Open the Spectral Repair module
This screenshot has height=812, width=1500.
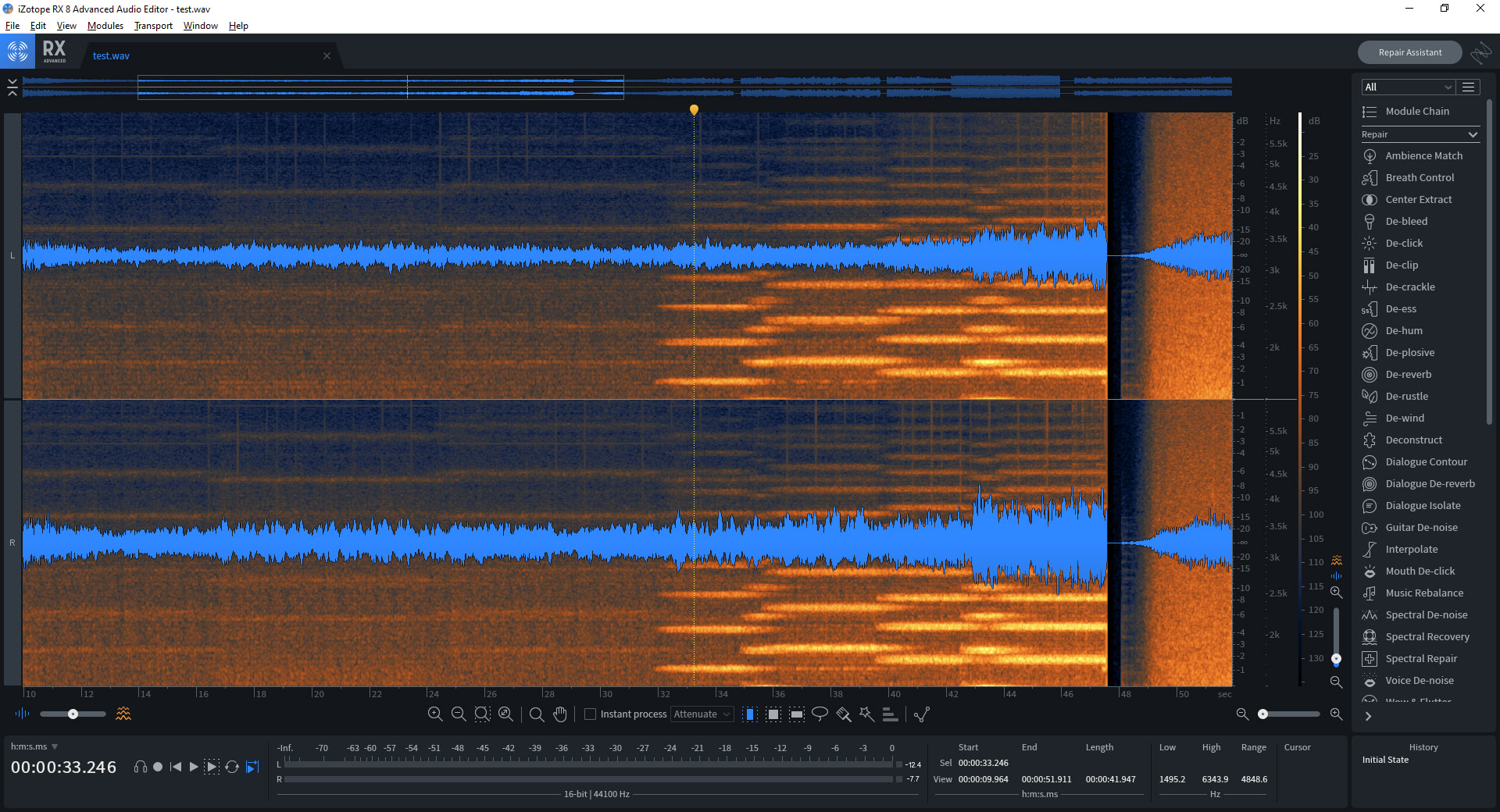[1420, 659]
